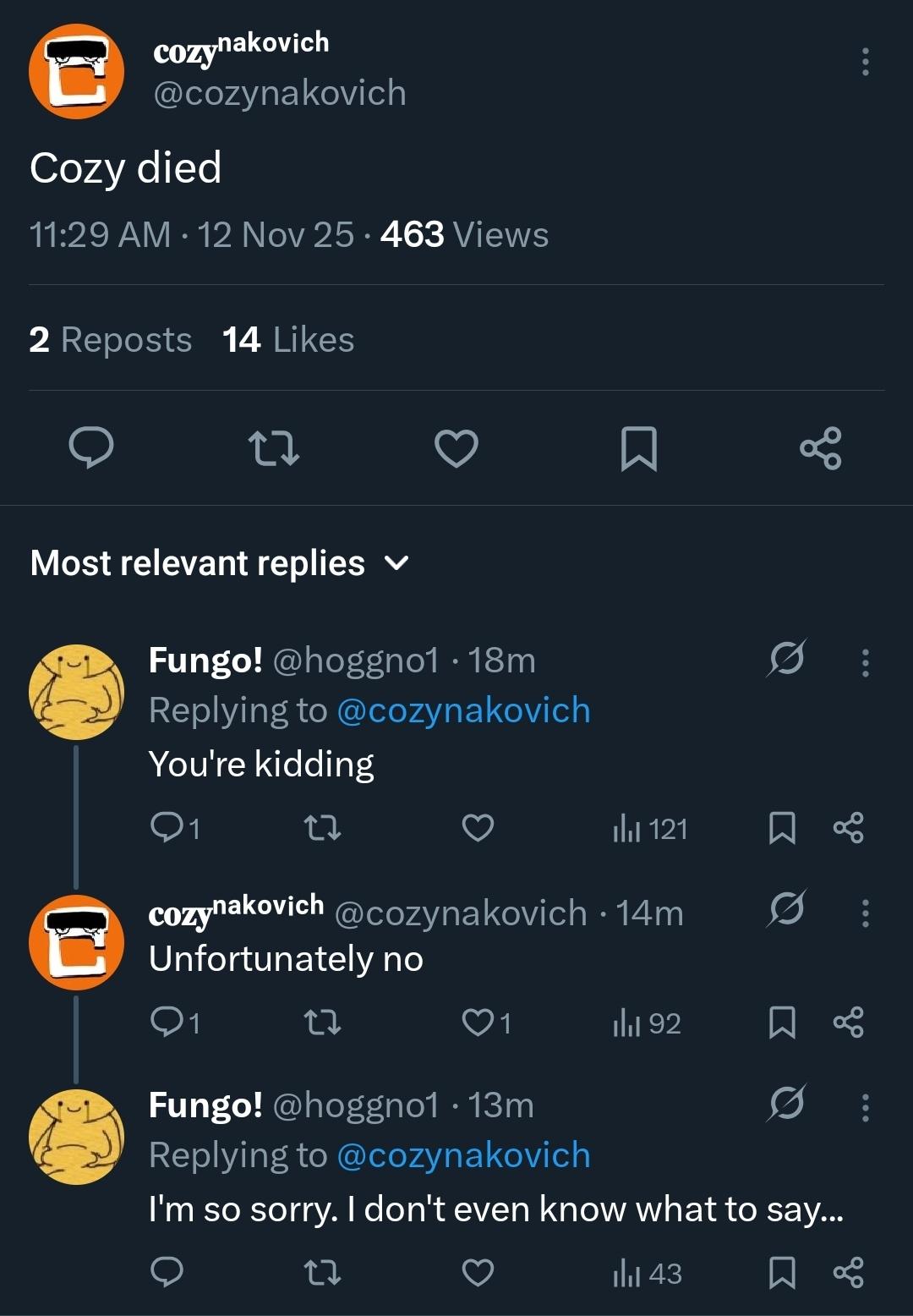Like the "You're kidding" reply
The width and height of the screenshot is (913, 1316).
(x=478, y=827)
